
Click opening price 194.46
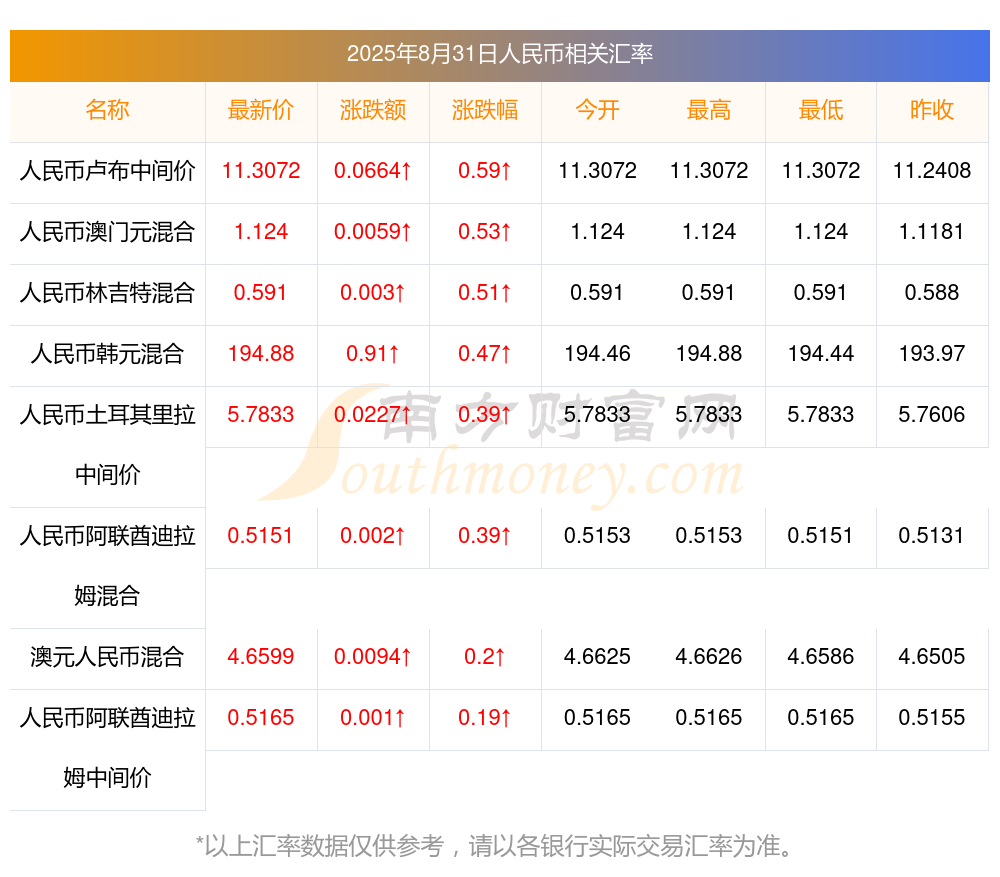tap(597, 353)
